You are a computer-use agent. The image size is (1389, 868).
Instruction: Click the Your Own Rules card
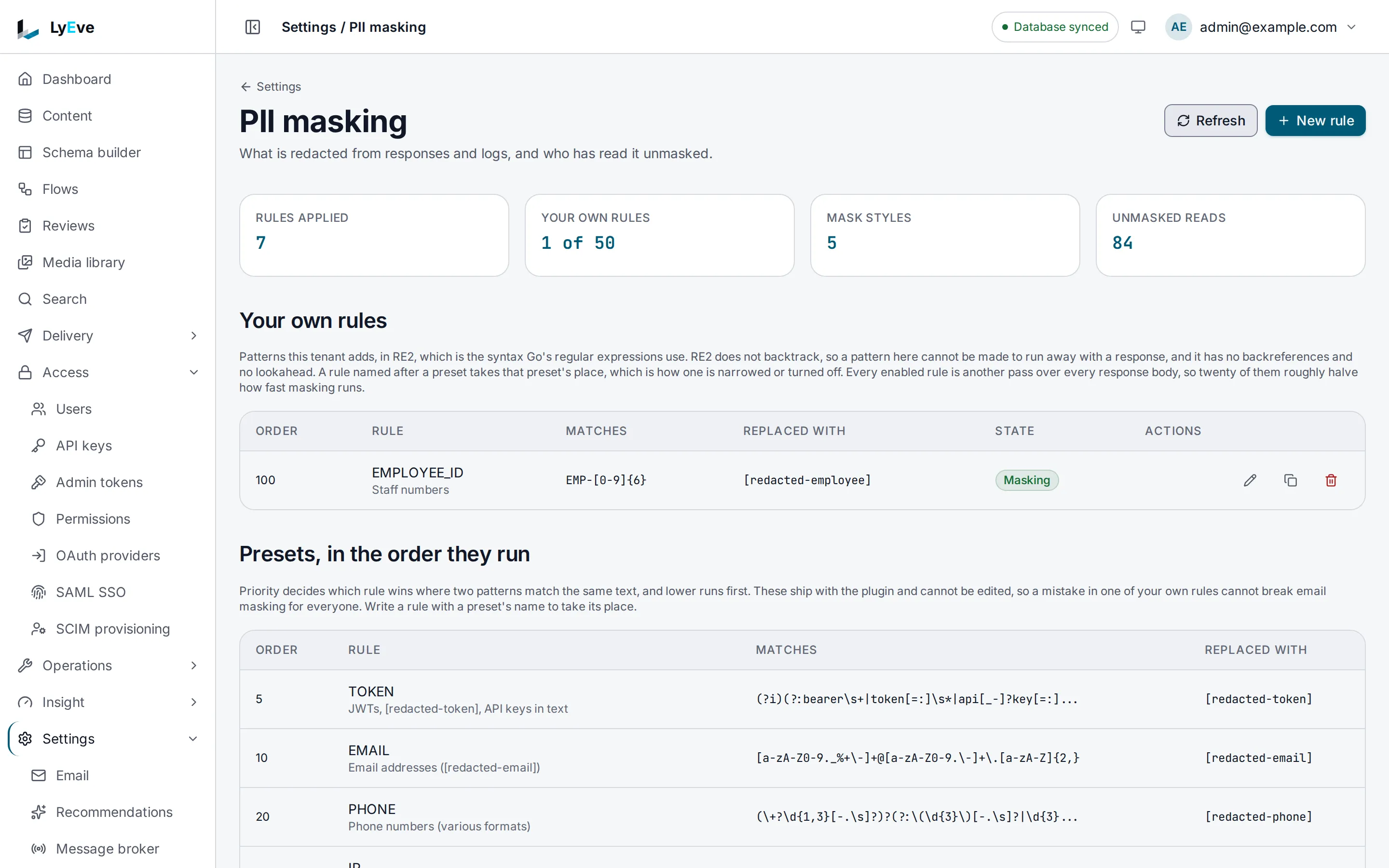tap(659, 235)
